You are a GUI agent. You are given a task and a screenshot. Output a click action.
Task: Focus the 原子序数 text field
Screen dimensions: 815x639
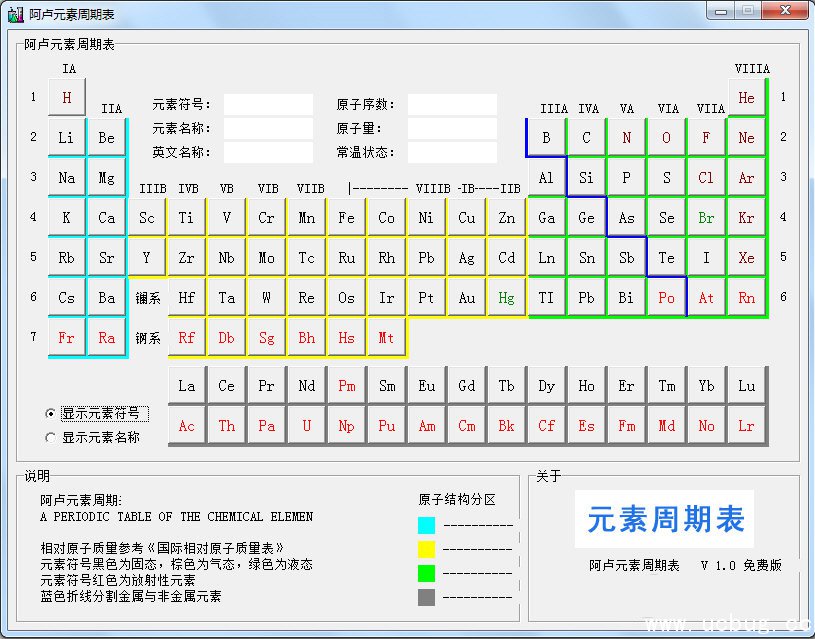point(452,105)
